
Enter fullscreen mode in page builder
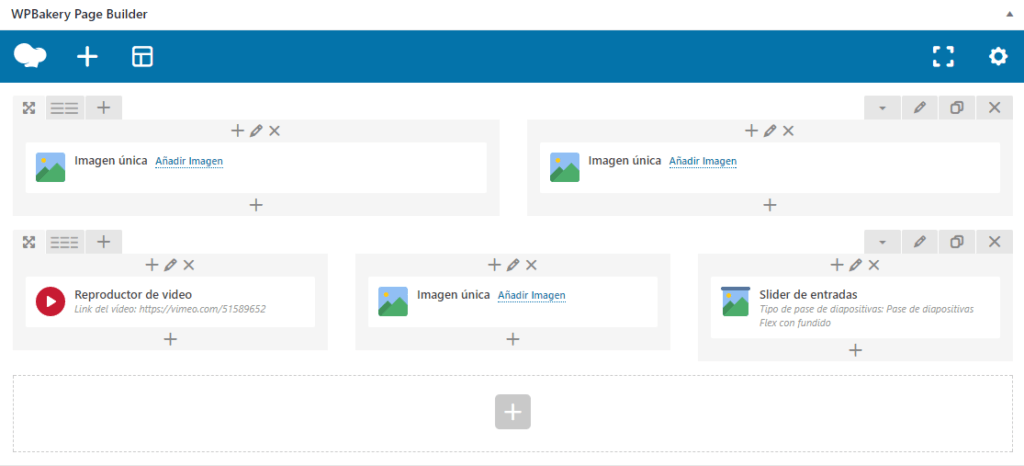coord(943,56)
